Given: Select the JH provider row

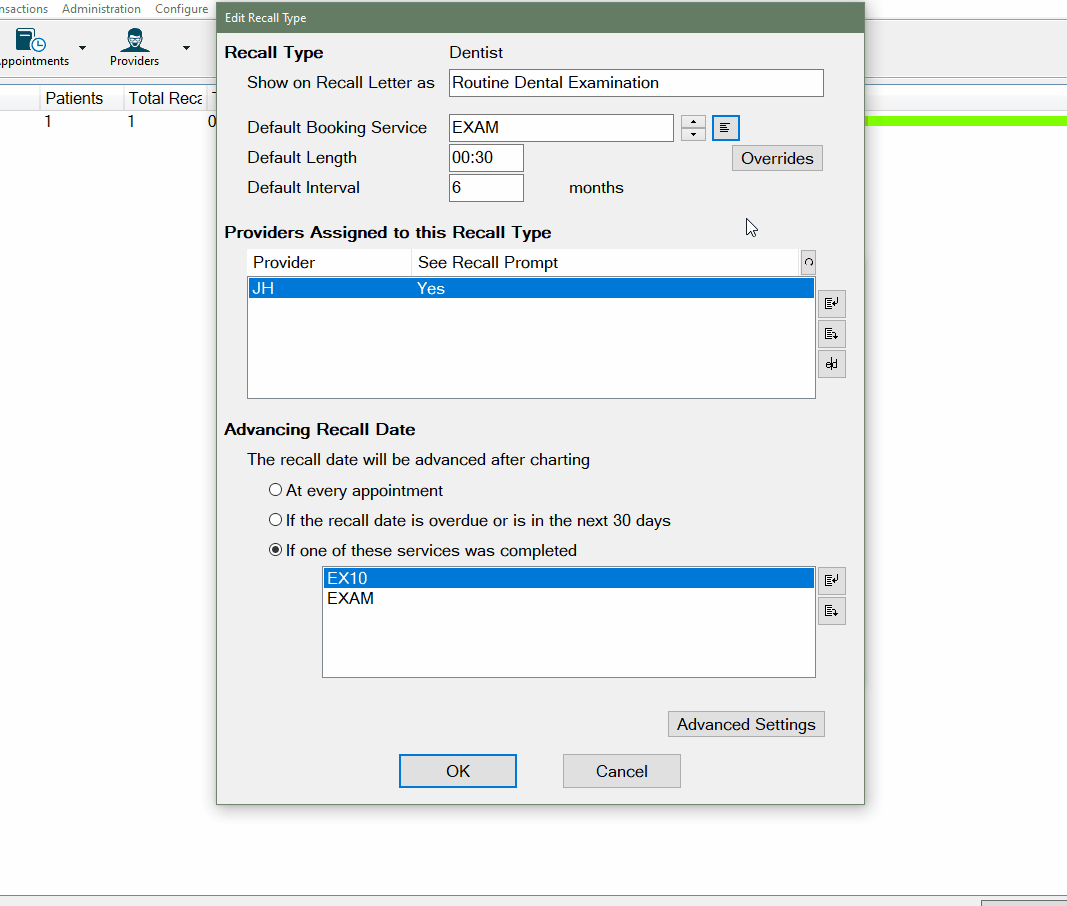Looking at the screenshot, I should [x=531, y=289].
